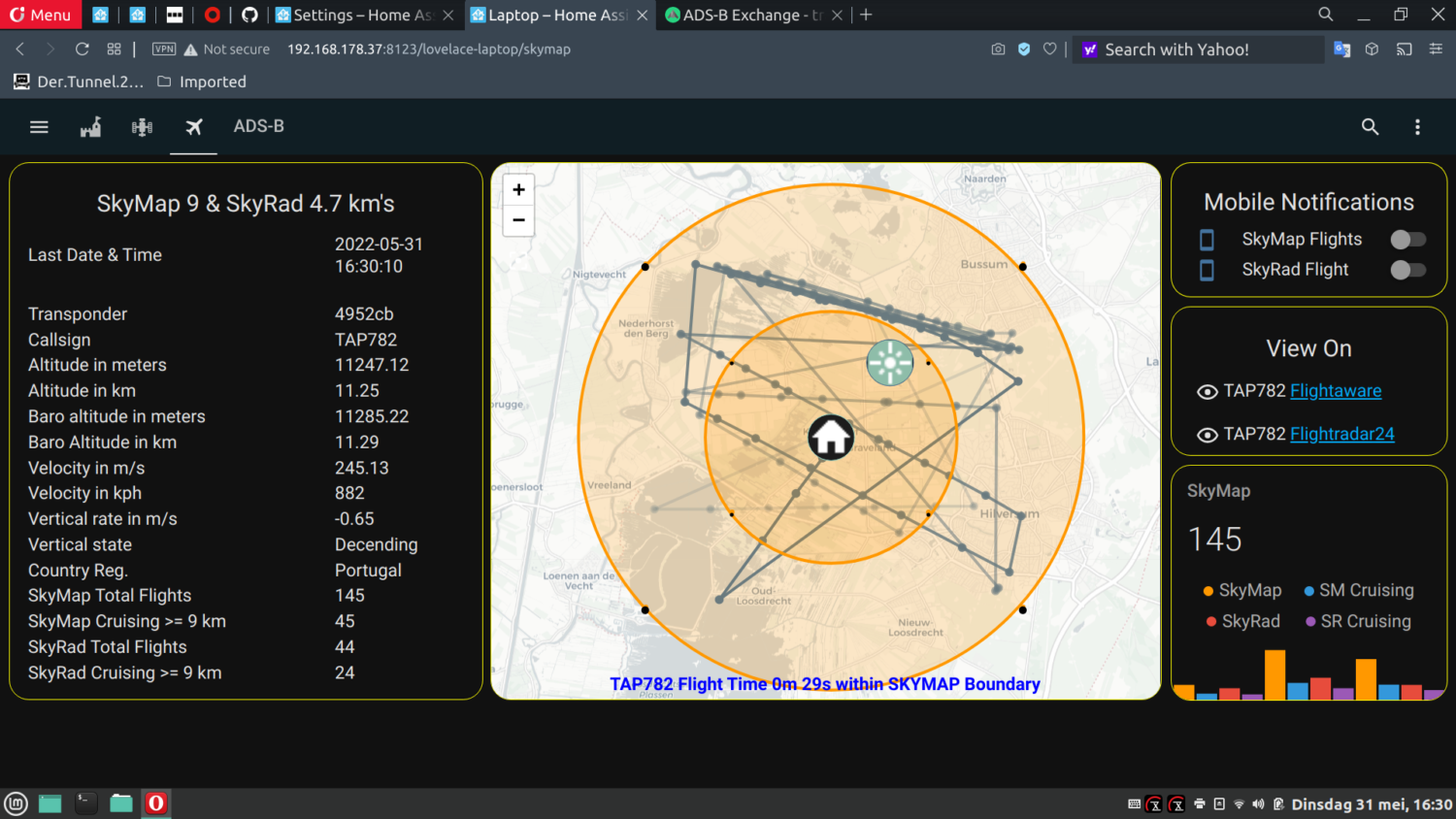Open the three-dot overflow menu
The image size is (1456, 819).
pos(1417,127)
